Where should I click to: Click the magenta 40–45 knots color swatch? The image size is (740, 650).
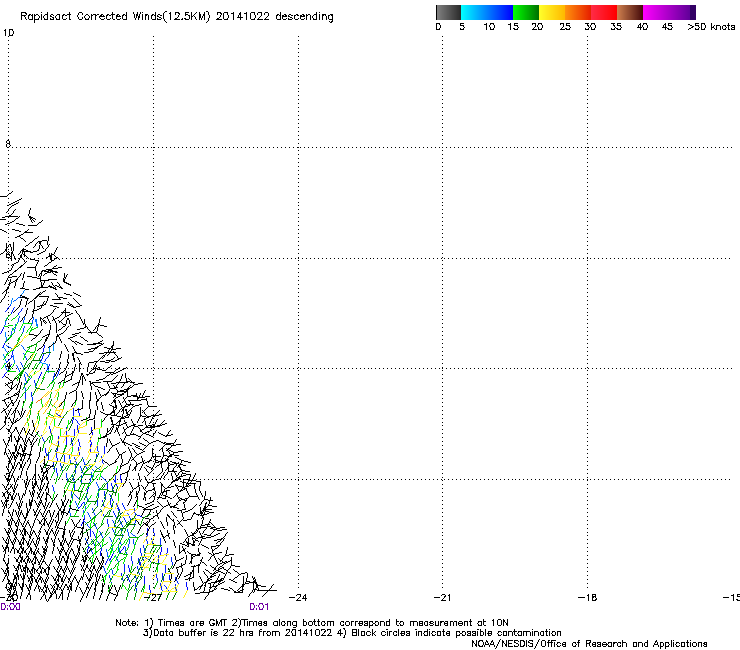point(656,12)
